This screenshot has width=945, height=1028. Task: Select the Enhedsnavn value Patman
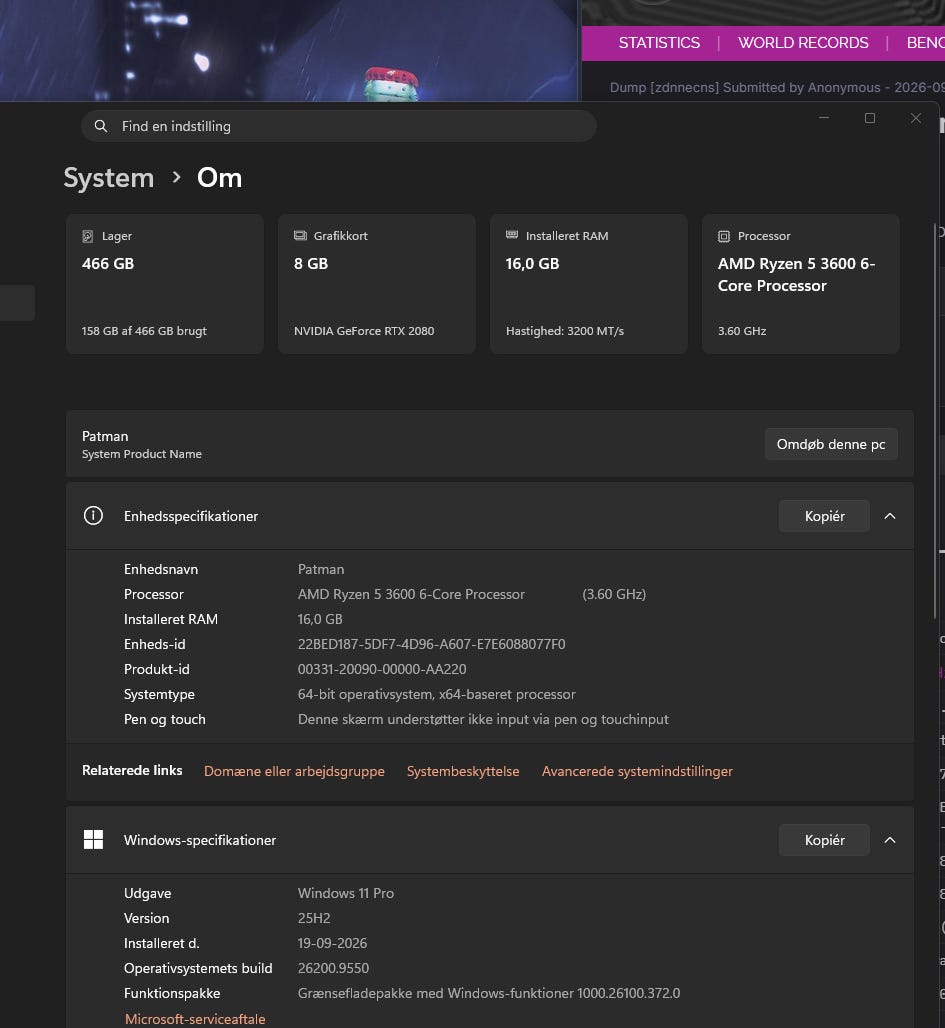(x=321, y=570)
